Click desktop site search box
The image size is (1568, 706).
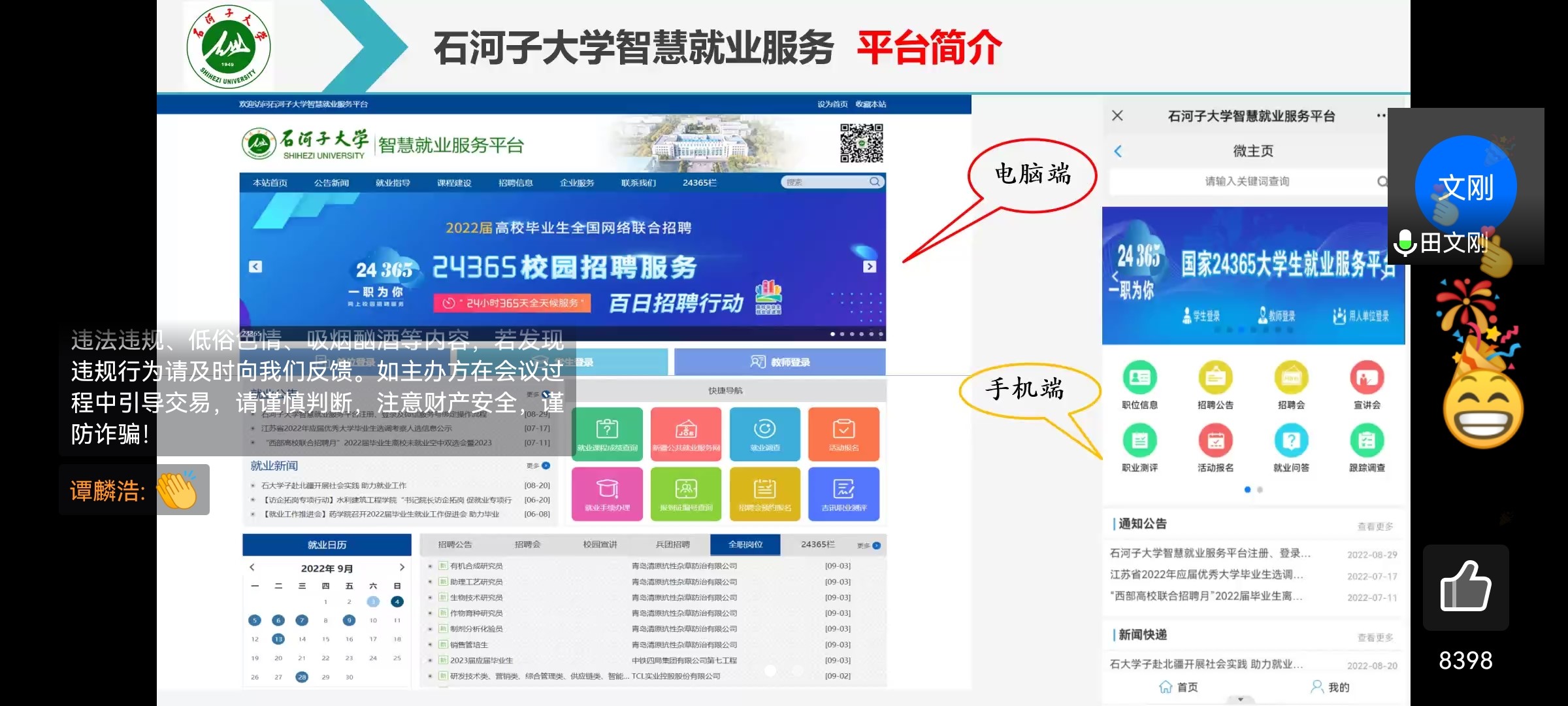point(833,182)
